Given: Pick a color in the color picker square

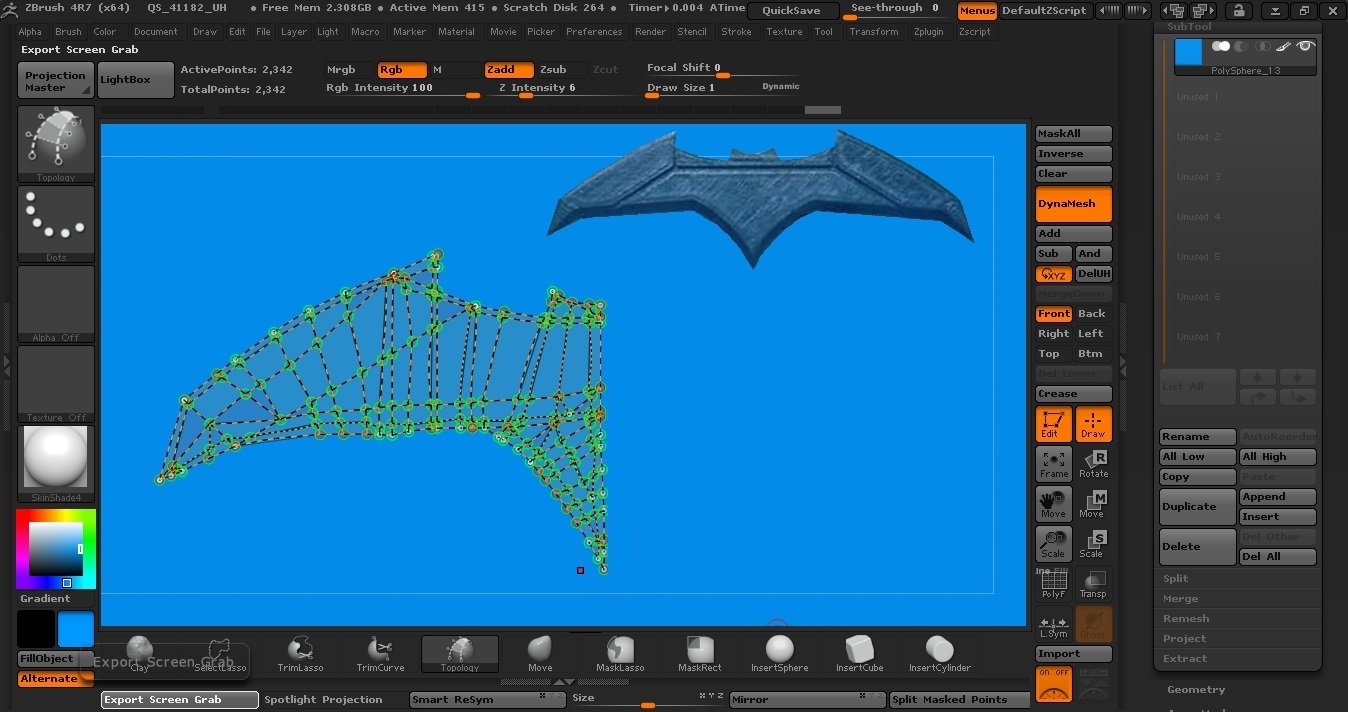Looking at the screenshot, I should pyautogui.click(x=55, y=548).
